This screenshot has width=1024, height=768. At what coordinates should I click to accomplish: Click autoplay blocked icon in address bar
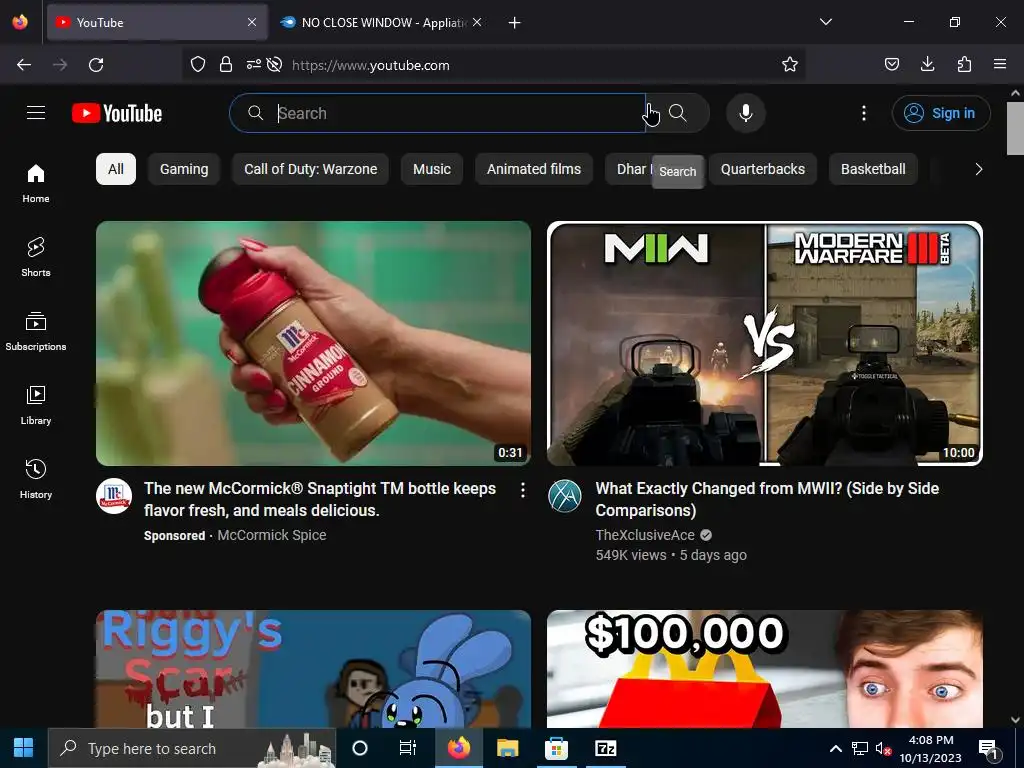tap(275, 64)
